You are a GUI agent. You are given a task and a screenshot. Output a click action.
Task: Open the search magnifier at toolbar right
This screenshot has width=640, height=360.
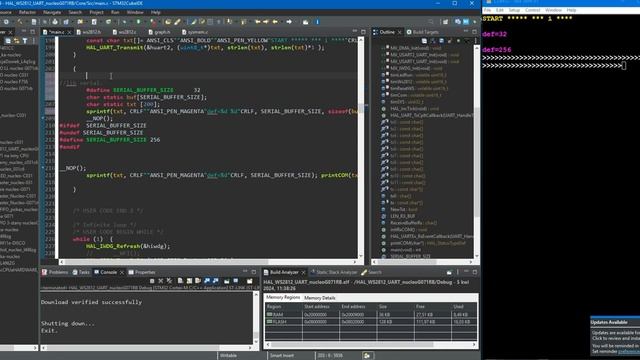431,22
